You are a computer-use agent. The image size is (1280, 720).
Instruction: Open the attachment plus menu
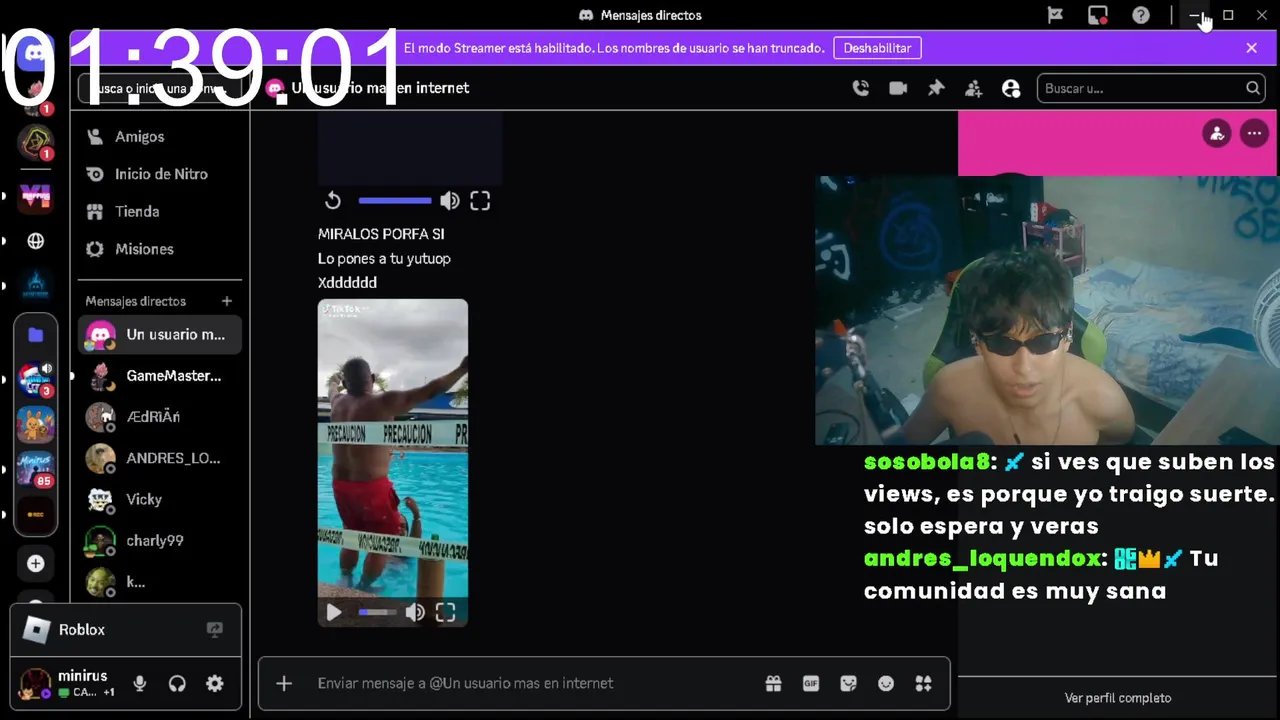(x=284, y=683)
